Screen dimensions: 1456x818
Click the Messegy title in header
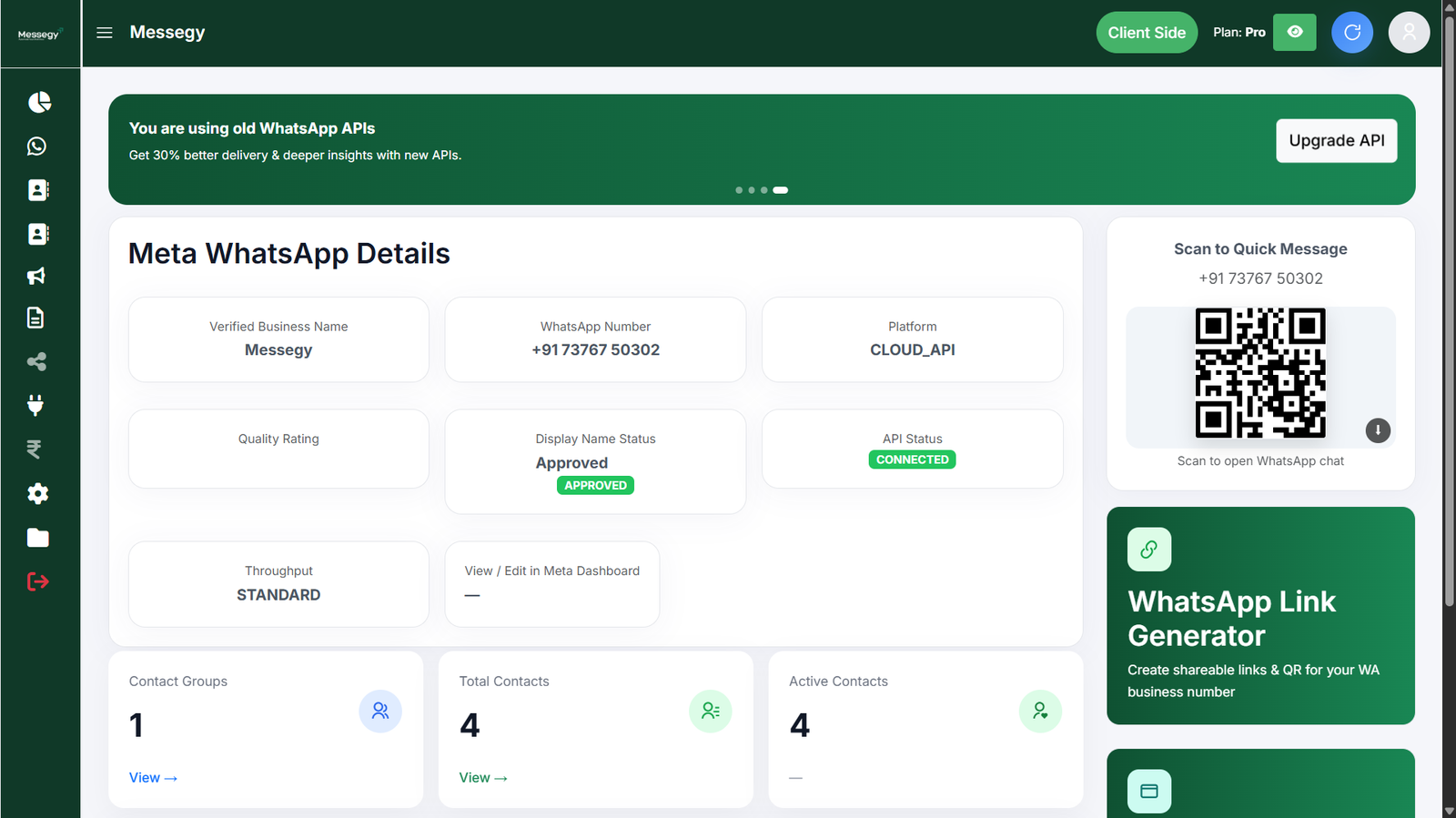(167, 33)
